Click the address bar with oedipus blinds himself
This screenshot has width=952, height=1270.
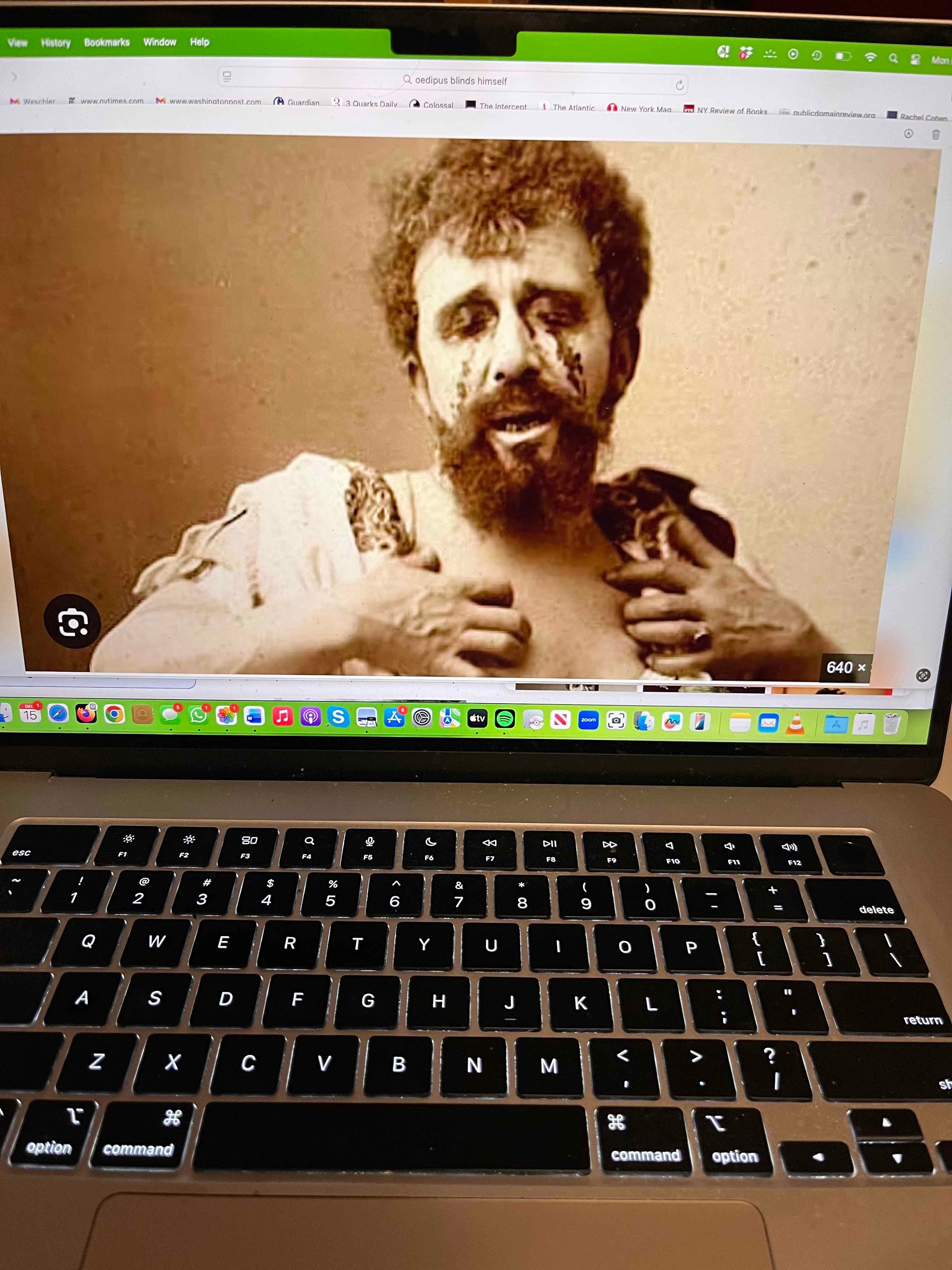[x=461, y=81]
